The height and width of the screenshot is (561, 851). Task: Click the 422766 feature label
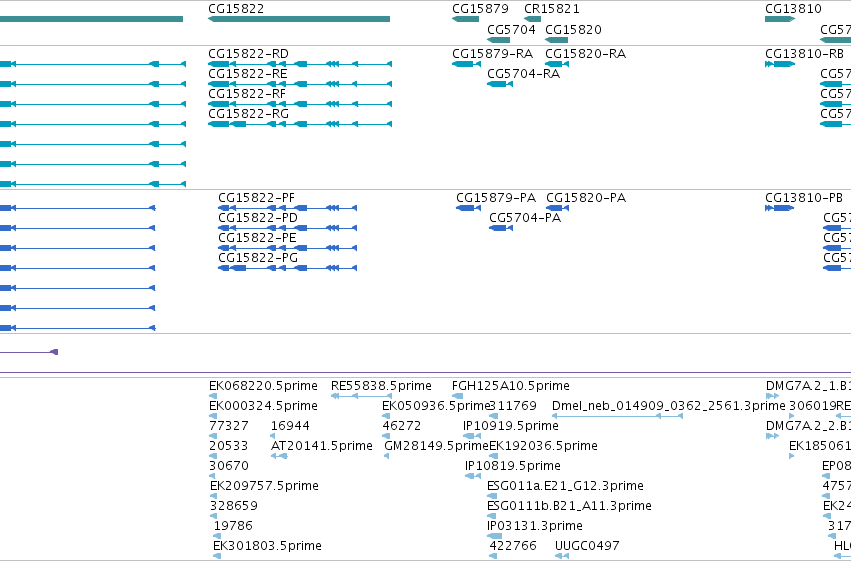point(513,546)
